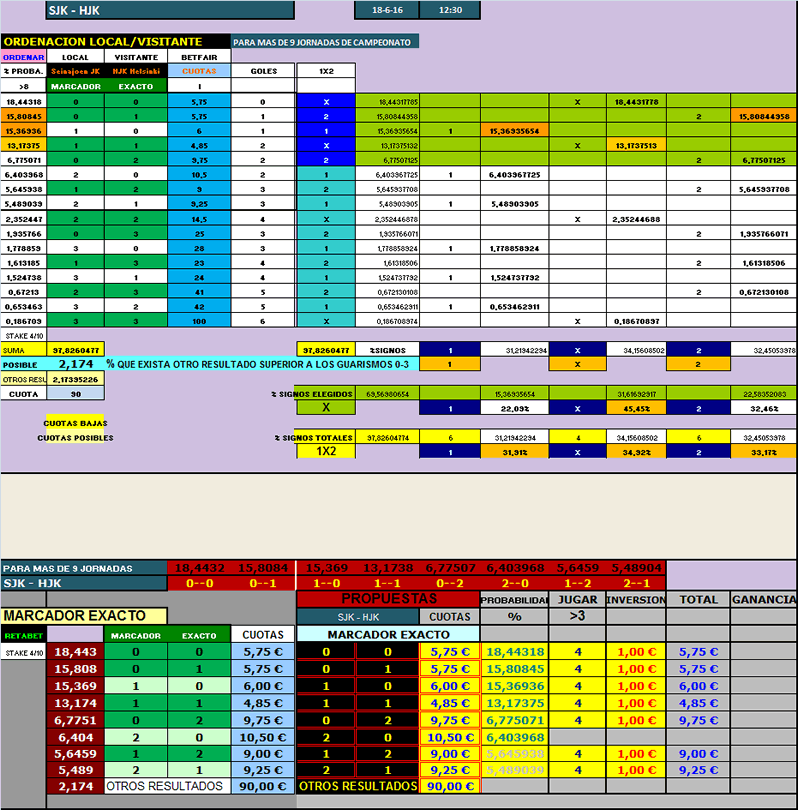Select the 10,50 € yellow cuota cell
This screenshot has width=798, height=810.
450,737
